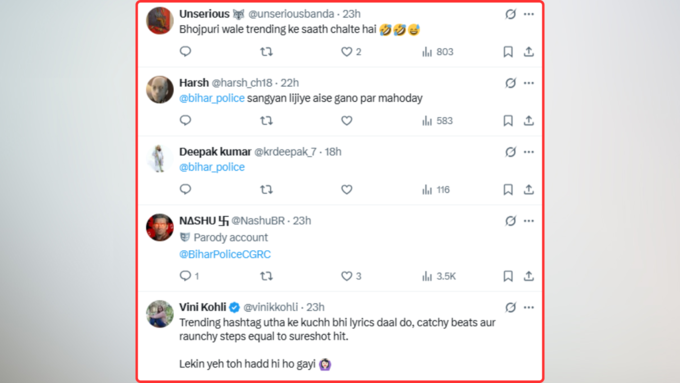View analytics showing 583 views
680x383 pixels.
tap(437, 121)
